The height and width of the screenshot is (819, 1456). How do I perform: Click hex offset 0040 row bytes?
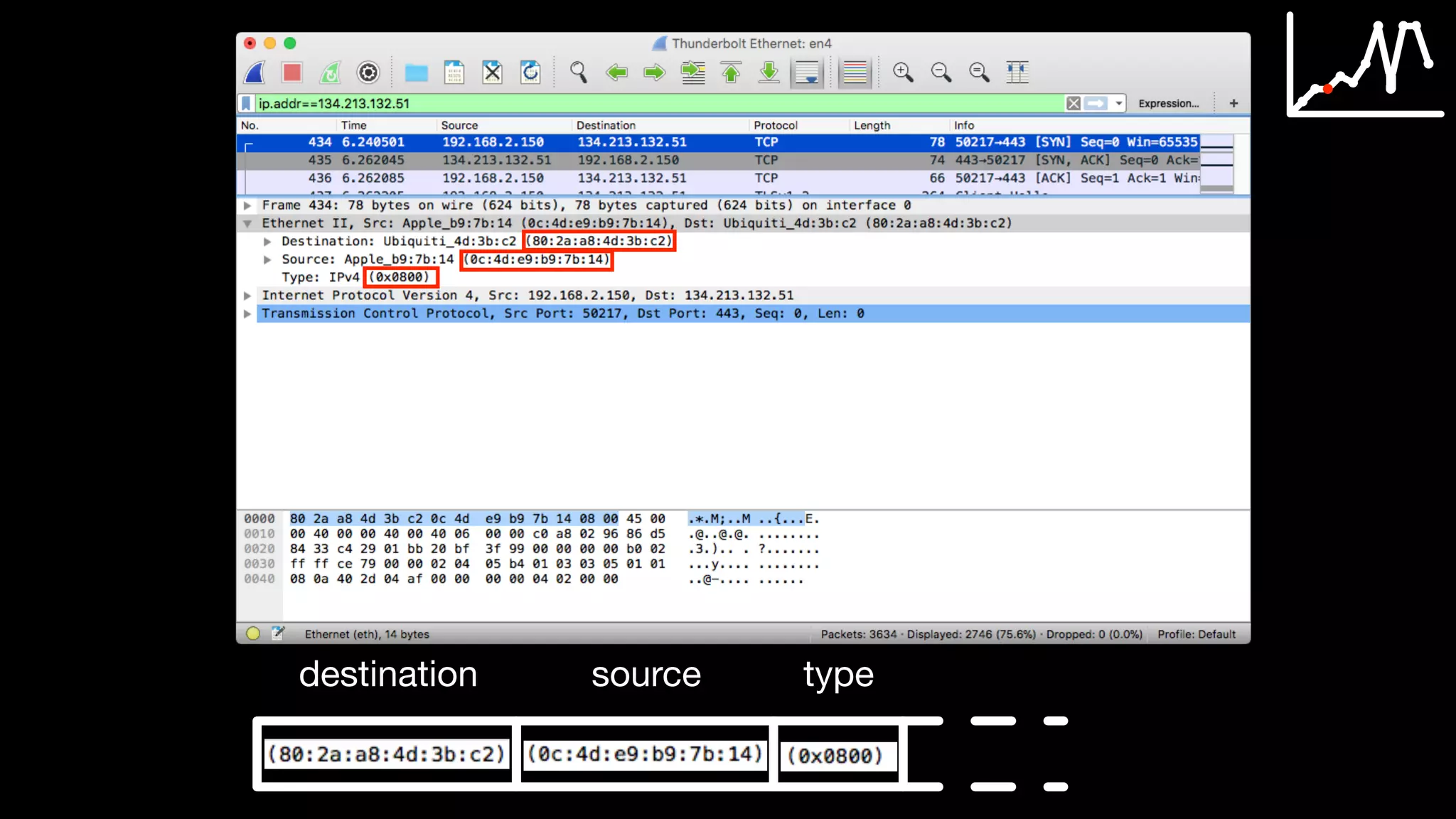click(454, 579)
